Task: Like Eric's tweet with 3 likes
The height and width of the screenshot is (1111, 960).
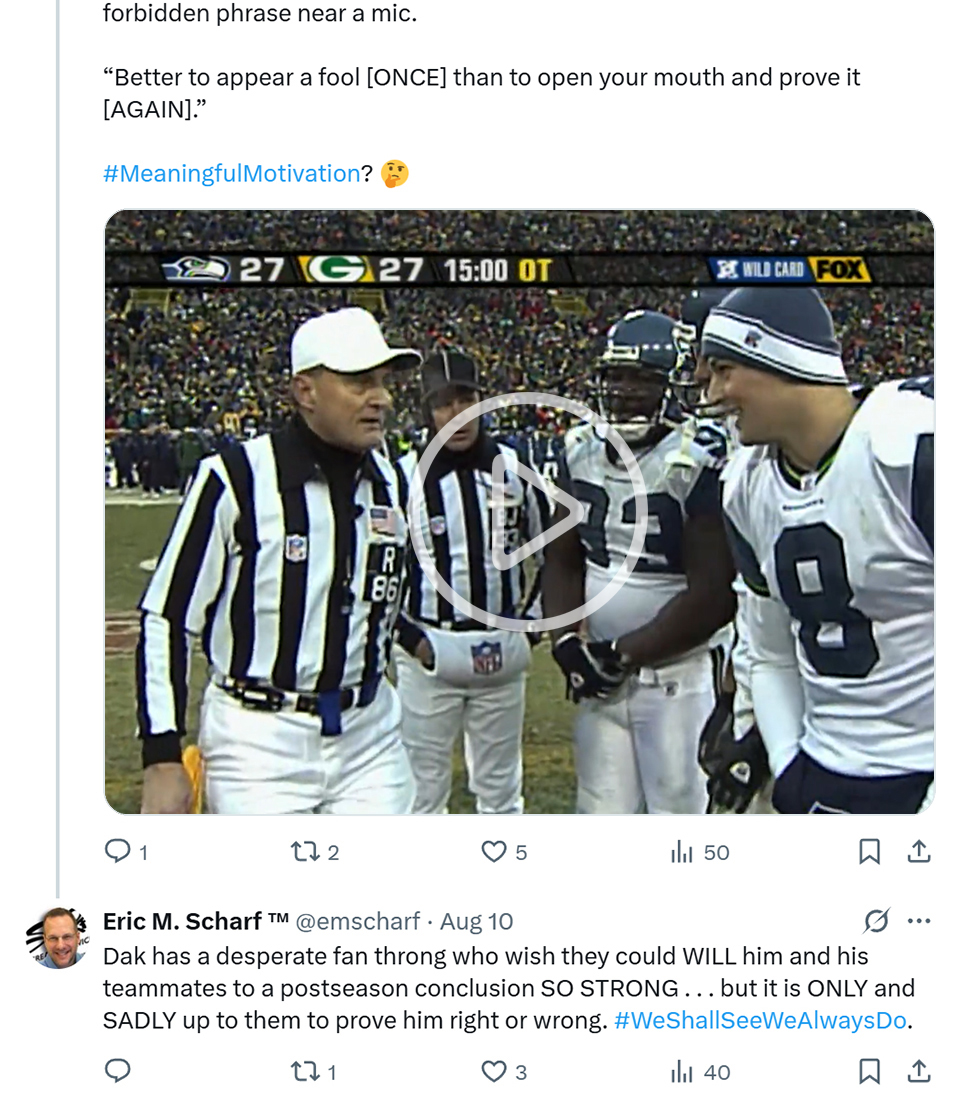Action: [x=494, y=1072]
